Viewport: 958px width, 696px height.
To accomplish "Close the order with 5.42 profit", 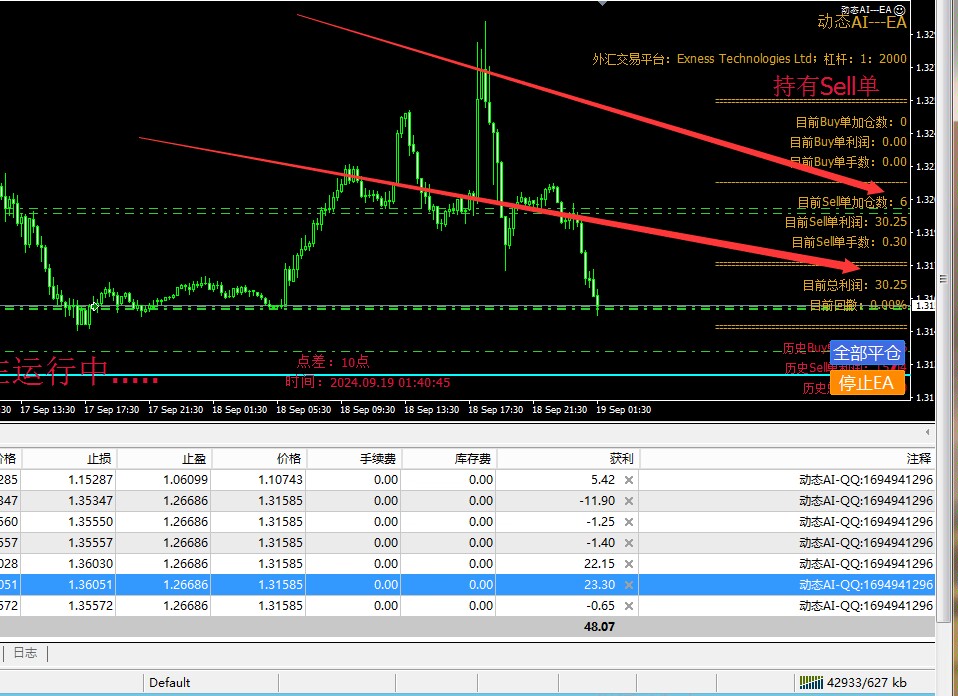I will click(628, 480).
